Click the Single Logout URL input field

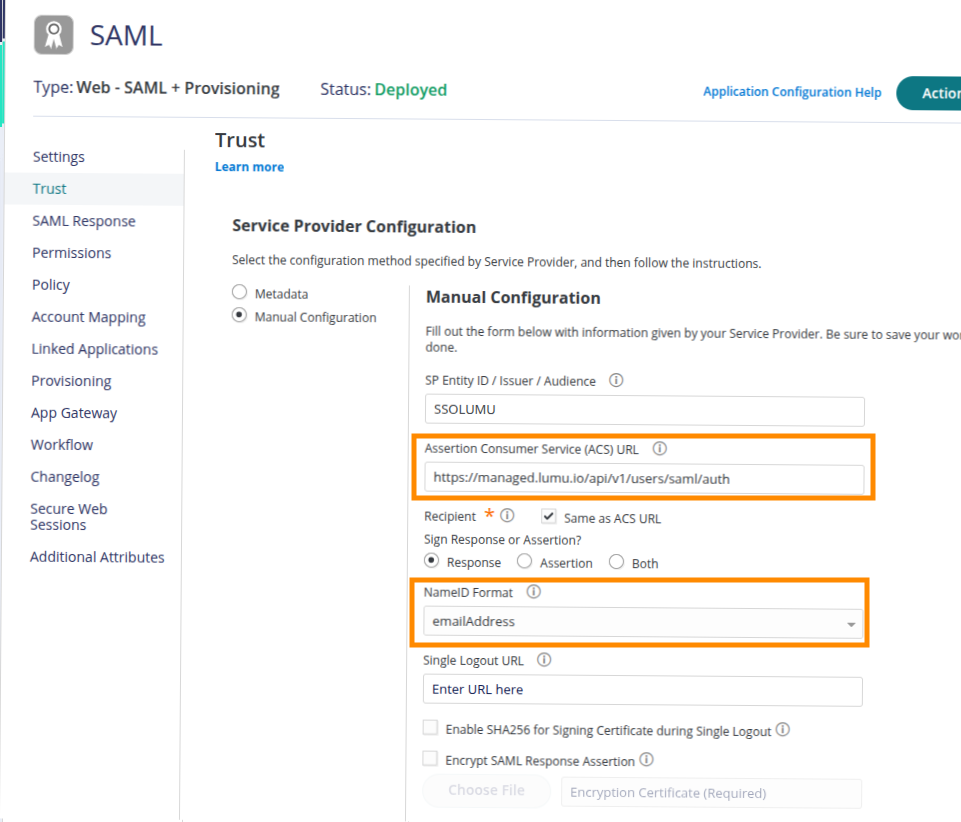[642, 690]
